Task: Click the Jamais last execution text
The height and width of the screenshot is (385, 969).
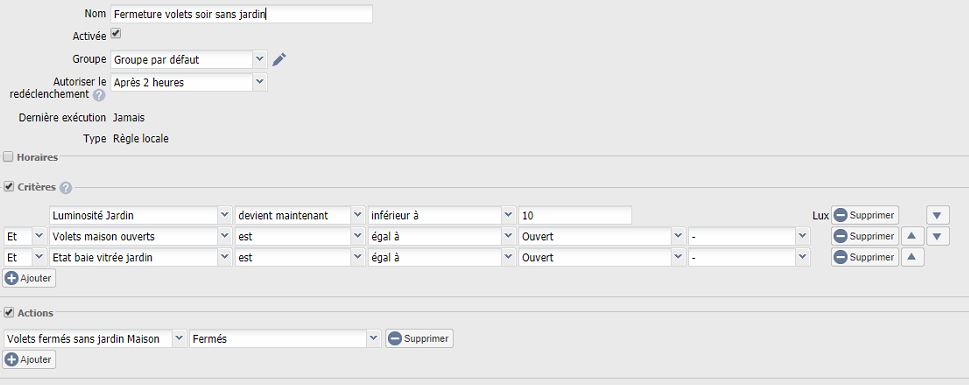Action: pos(129,117)
